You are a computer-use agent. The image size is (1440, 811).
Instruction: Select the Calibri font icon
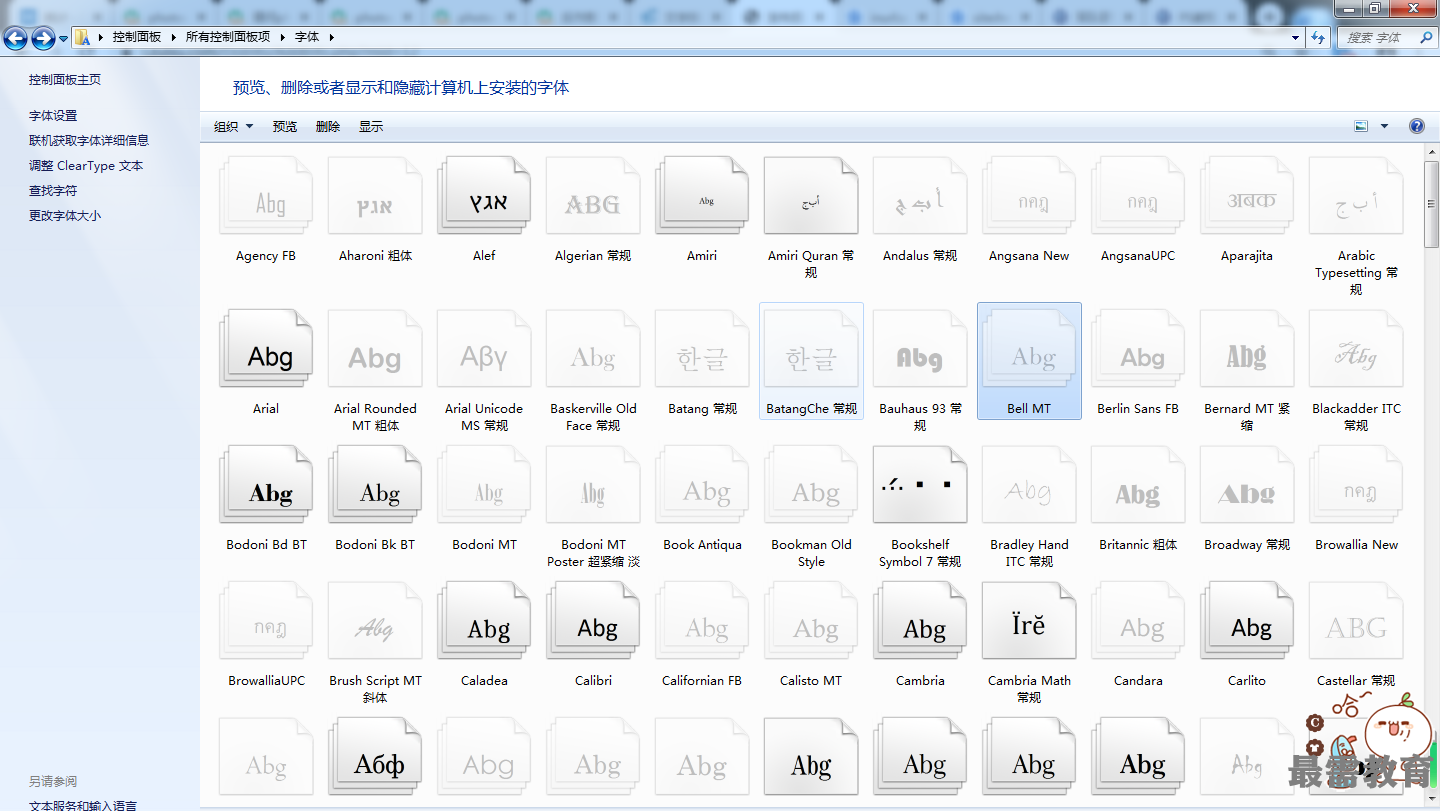(x=593, y=621)
